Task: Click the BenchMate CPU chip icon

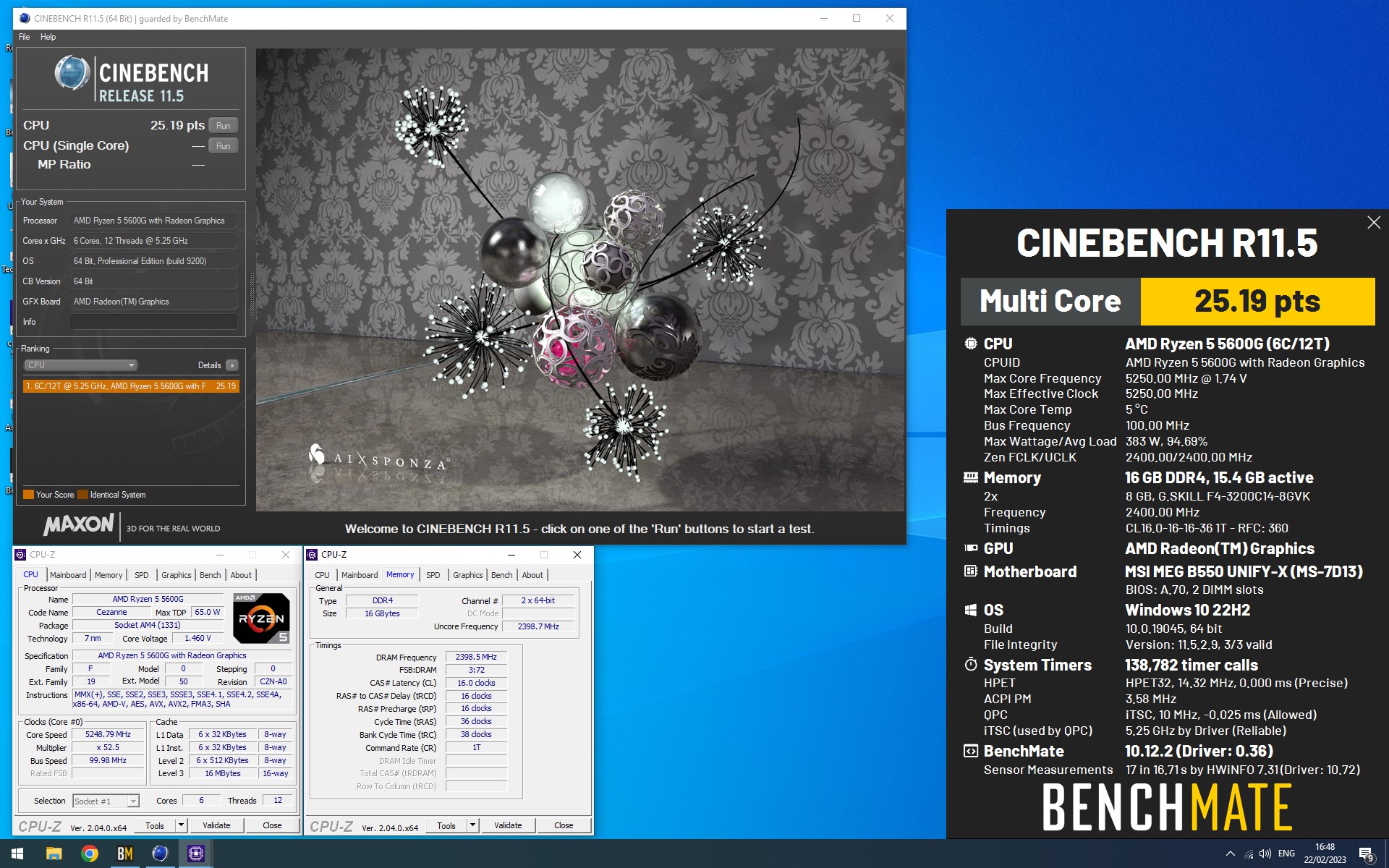Action: click(971, 344)
